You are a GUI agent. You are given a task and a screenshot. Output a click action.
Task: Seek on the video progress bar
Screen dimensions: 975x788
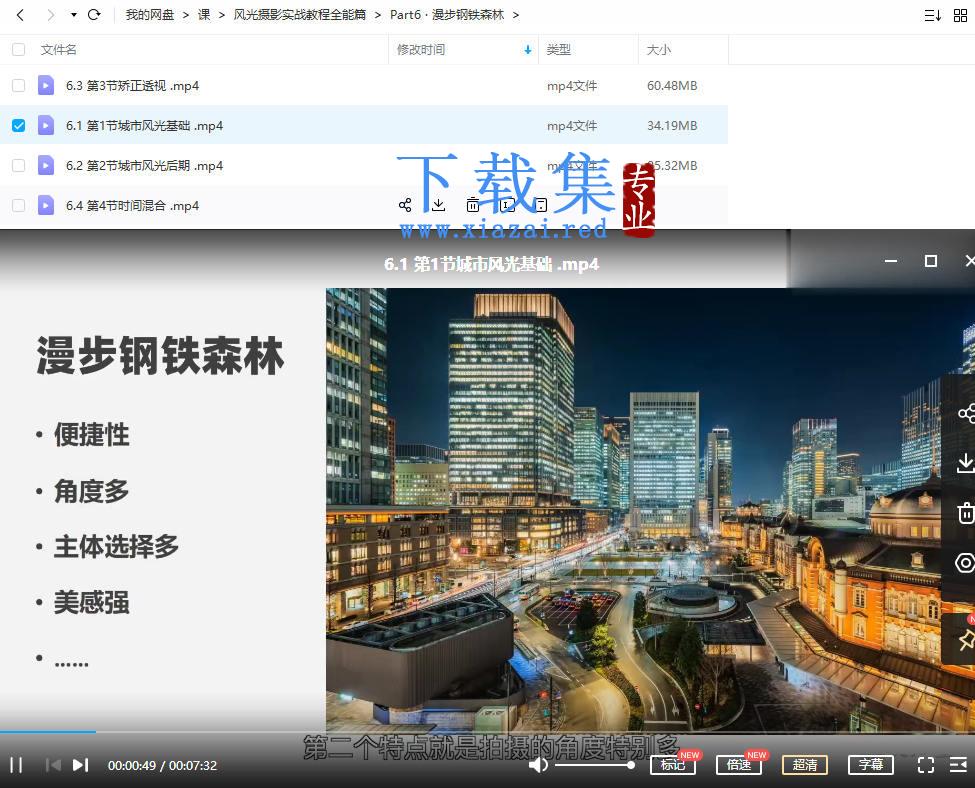pyautogui.click(x=488, y=732)
